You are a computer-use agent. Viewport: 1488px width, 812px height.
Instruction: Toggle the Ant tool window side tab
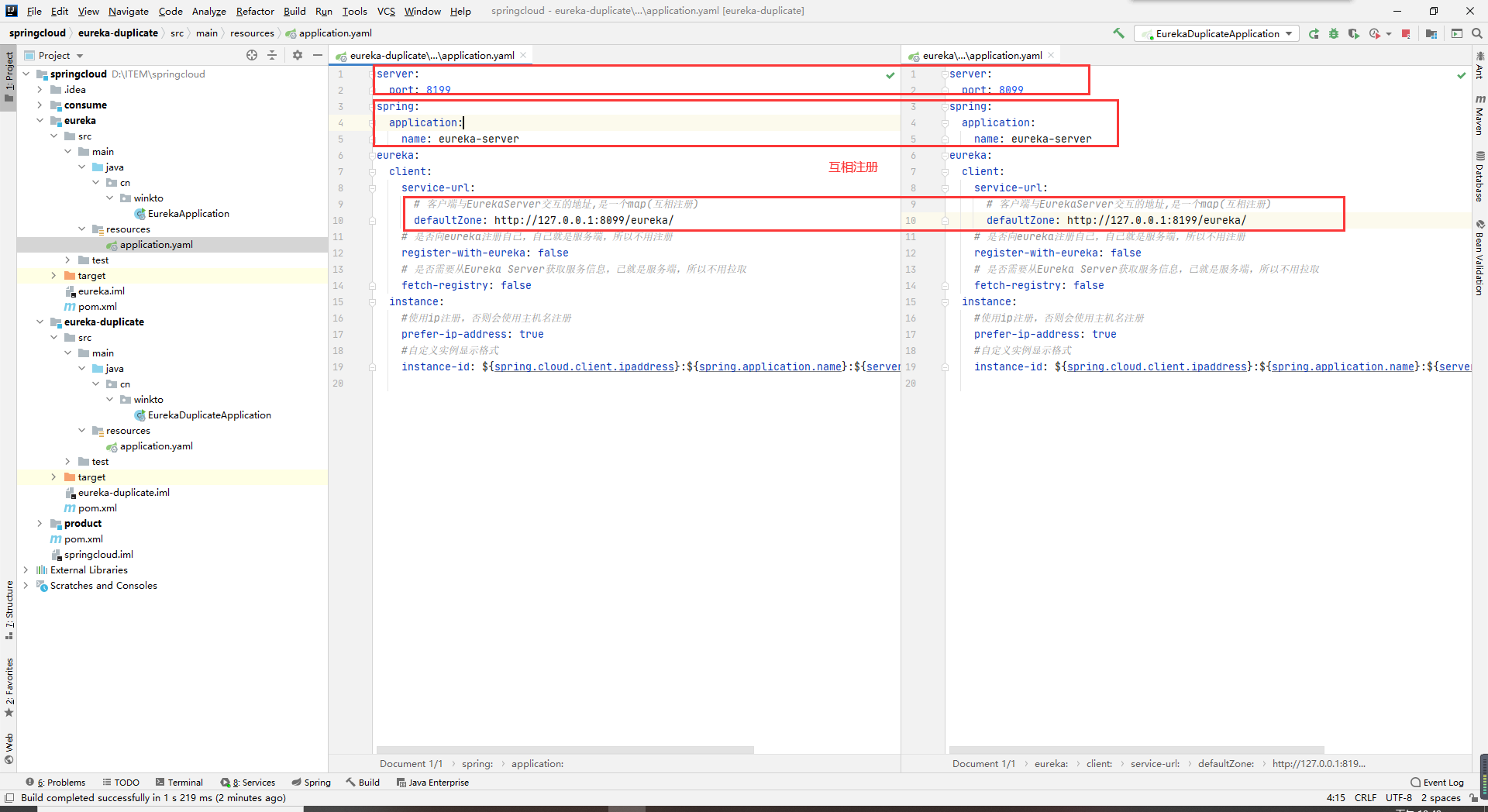tap(1479, 65)
